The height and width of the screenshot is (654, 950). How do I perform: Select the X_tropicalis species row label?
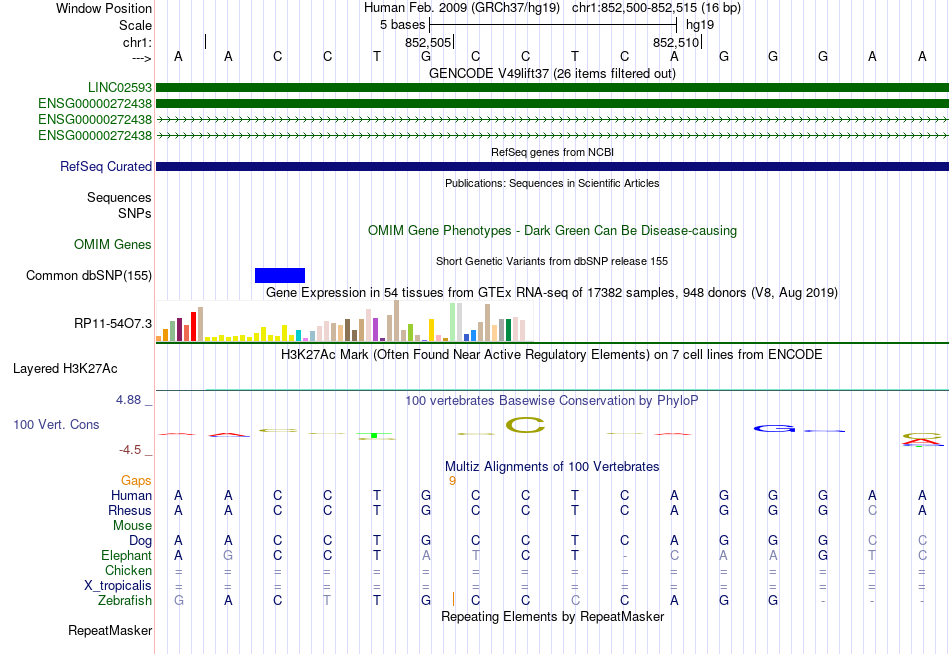118,586
